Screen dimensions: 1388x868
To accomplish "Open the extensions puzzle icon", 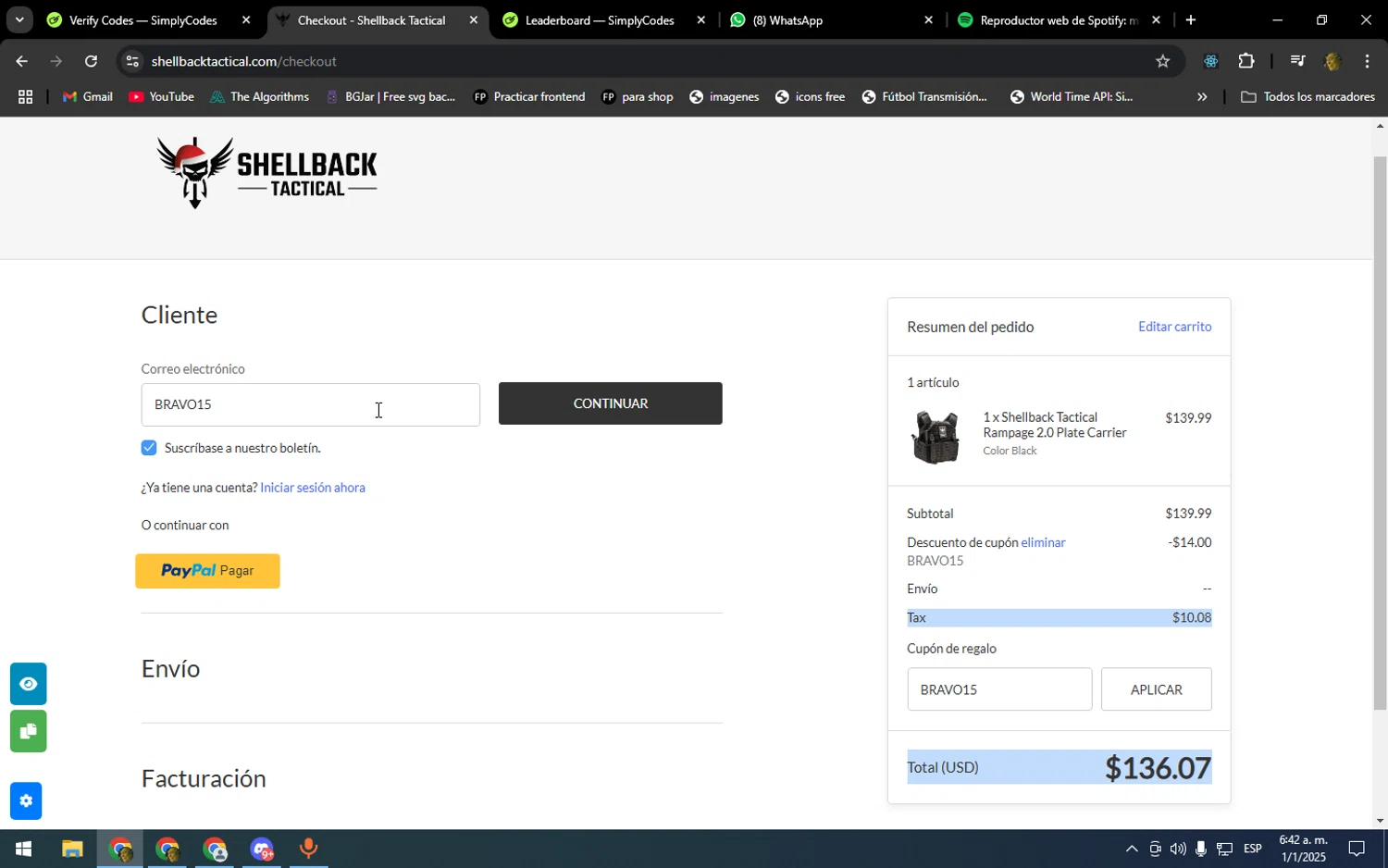I will point(1246,61).
